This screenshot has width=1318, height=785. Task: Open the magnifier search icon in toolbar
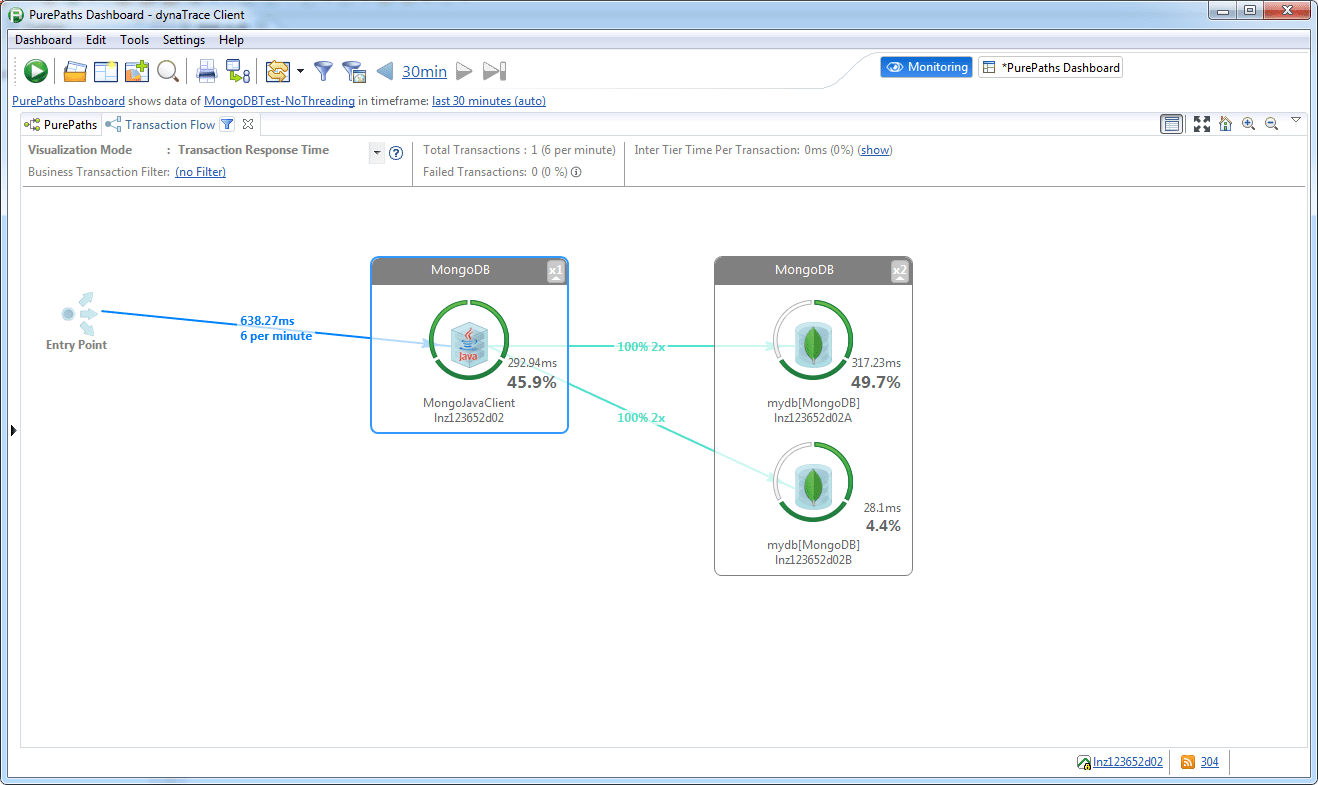[x=167, y=71]
